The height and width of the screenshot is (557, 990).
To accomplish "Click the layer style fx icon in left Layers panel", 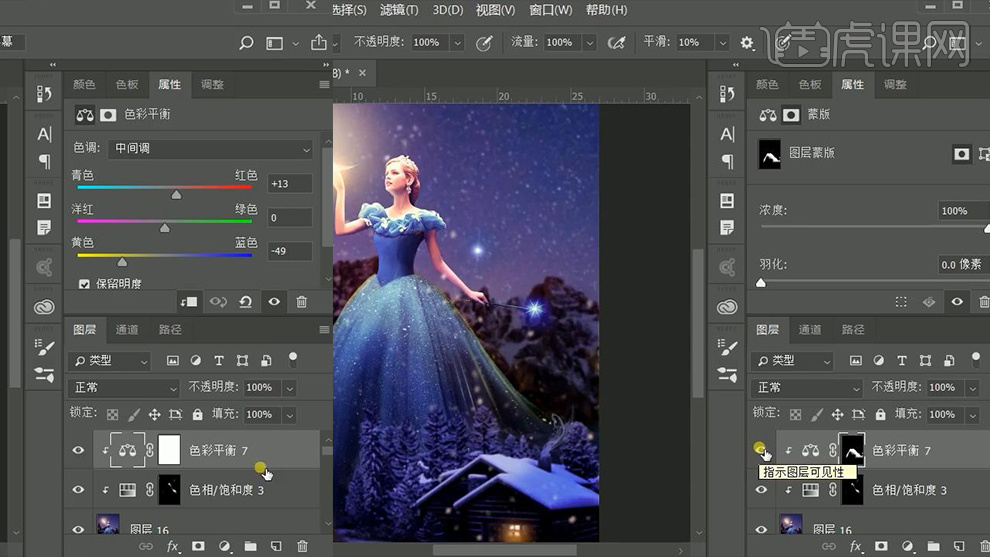I will (x=172, y=546).
